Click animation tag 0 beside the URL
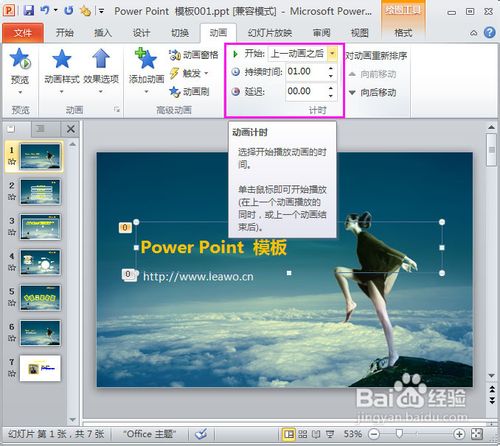The width and height of the screenshot is (500, 446). click(x=129, y=275)
